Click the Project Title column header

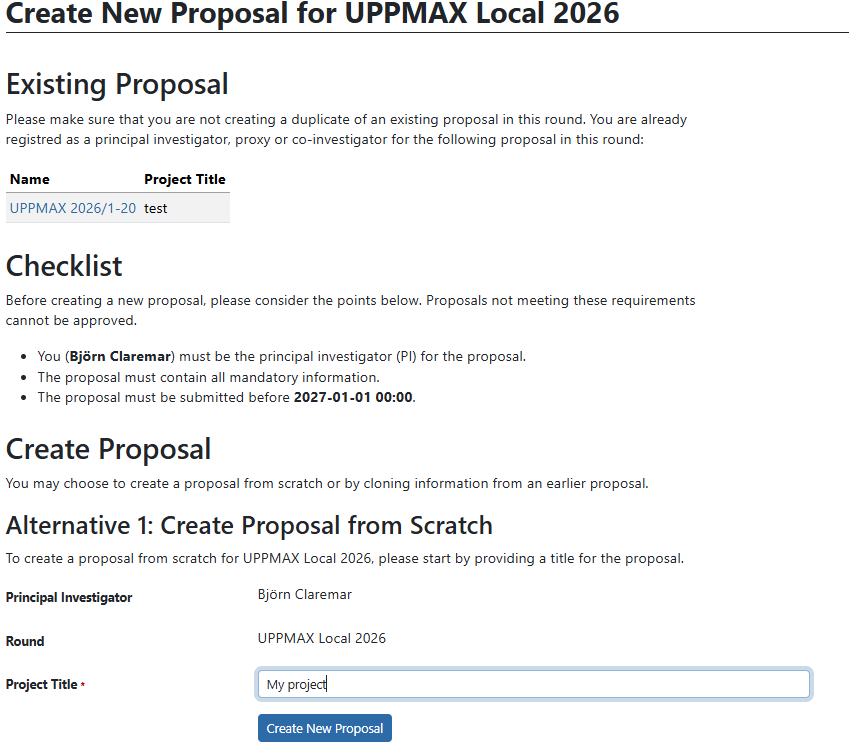(185, 179)
